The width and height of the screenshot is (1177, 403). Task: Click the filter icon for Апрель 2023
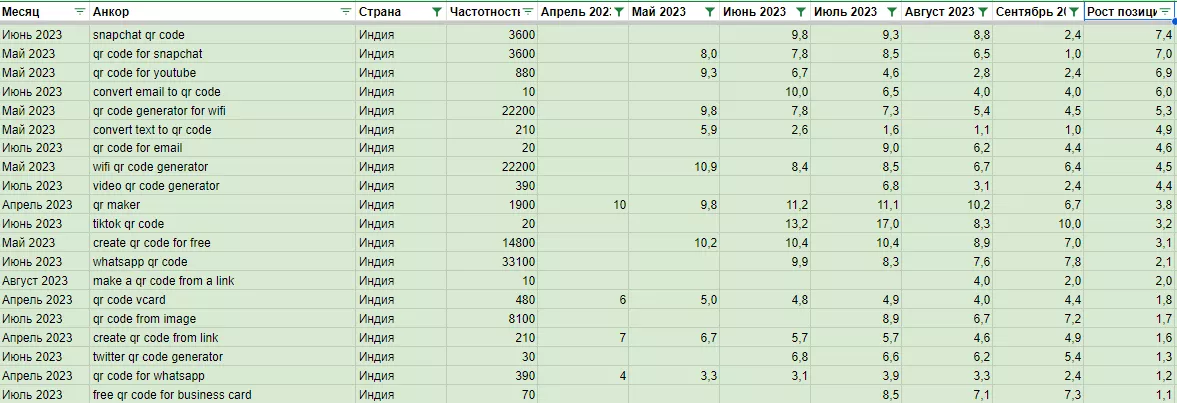(x=619, y=11)
